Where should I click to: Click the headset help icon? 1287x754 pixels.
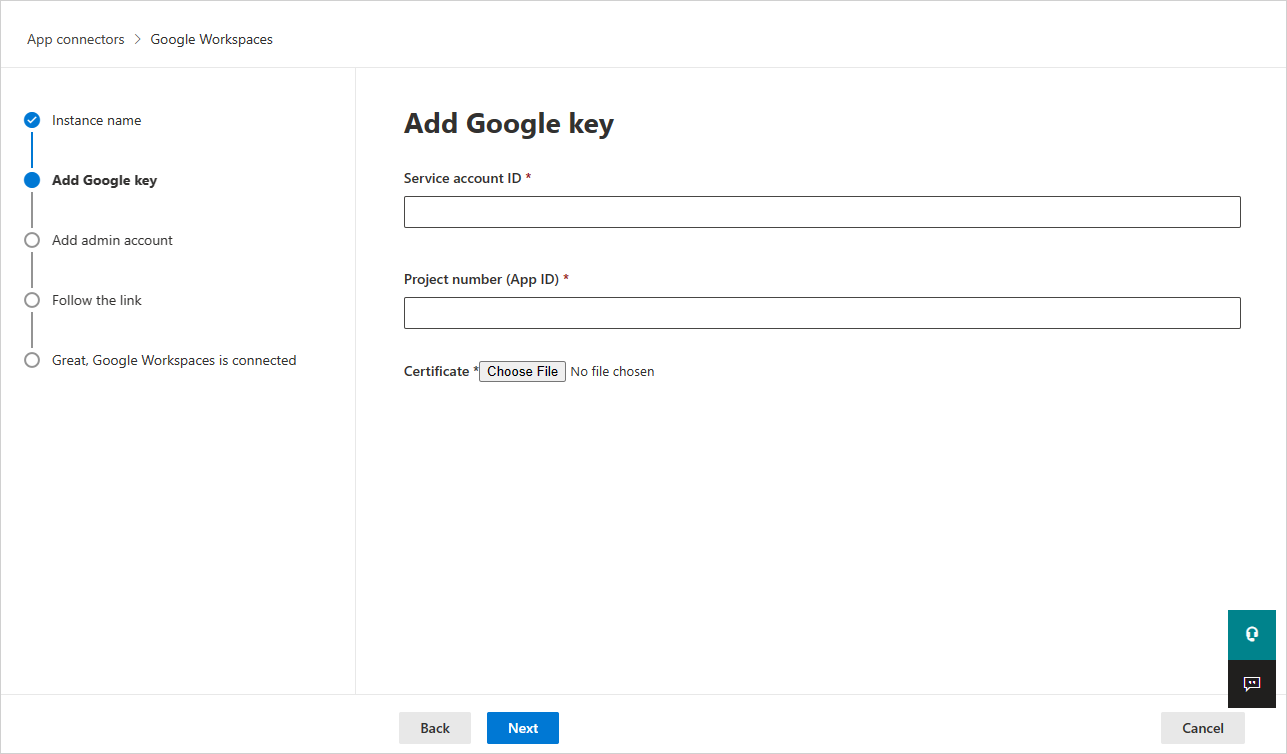click(1251, 634)
